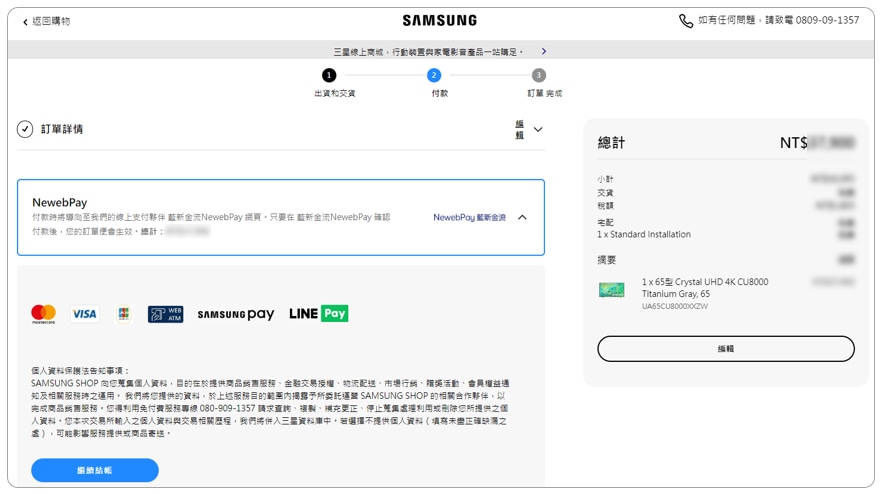Click step 3 訂單完成 indicator
This screenshot has width=882, height=494.
click(539, 75)
